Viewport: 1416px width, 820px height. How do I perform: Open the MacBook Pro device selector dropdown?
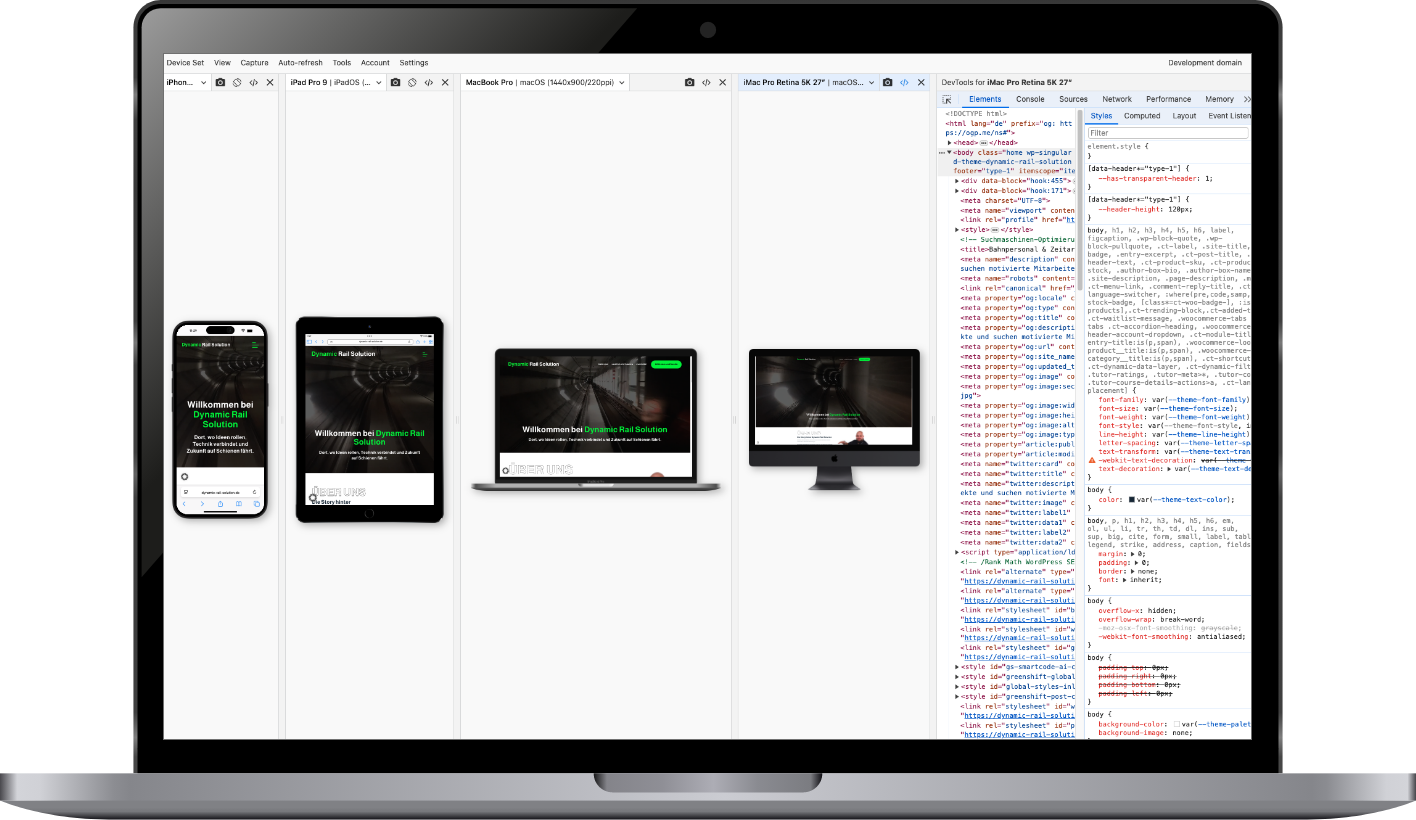(621, 82)
